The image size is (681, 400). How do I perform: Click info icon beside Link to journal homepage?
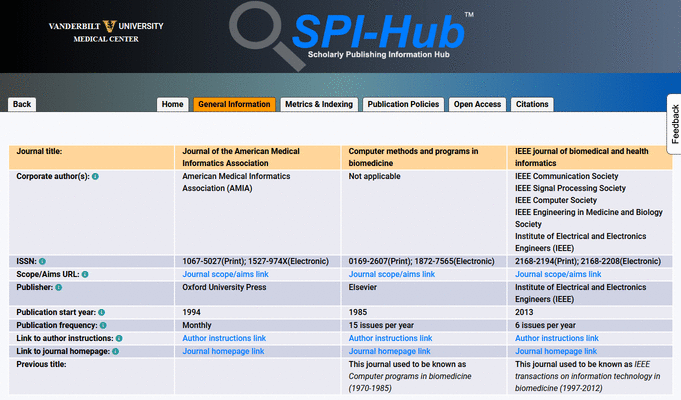point(116,351)
